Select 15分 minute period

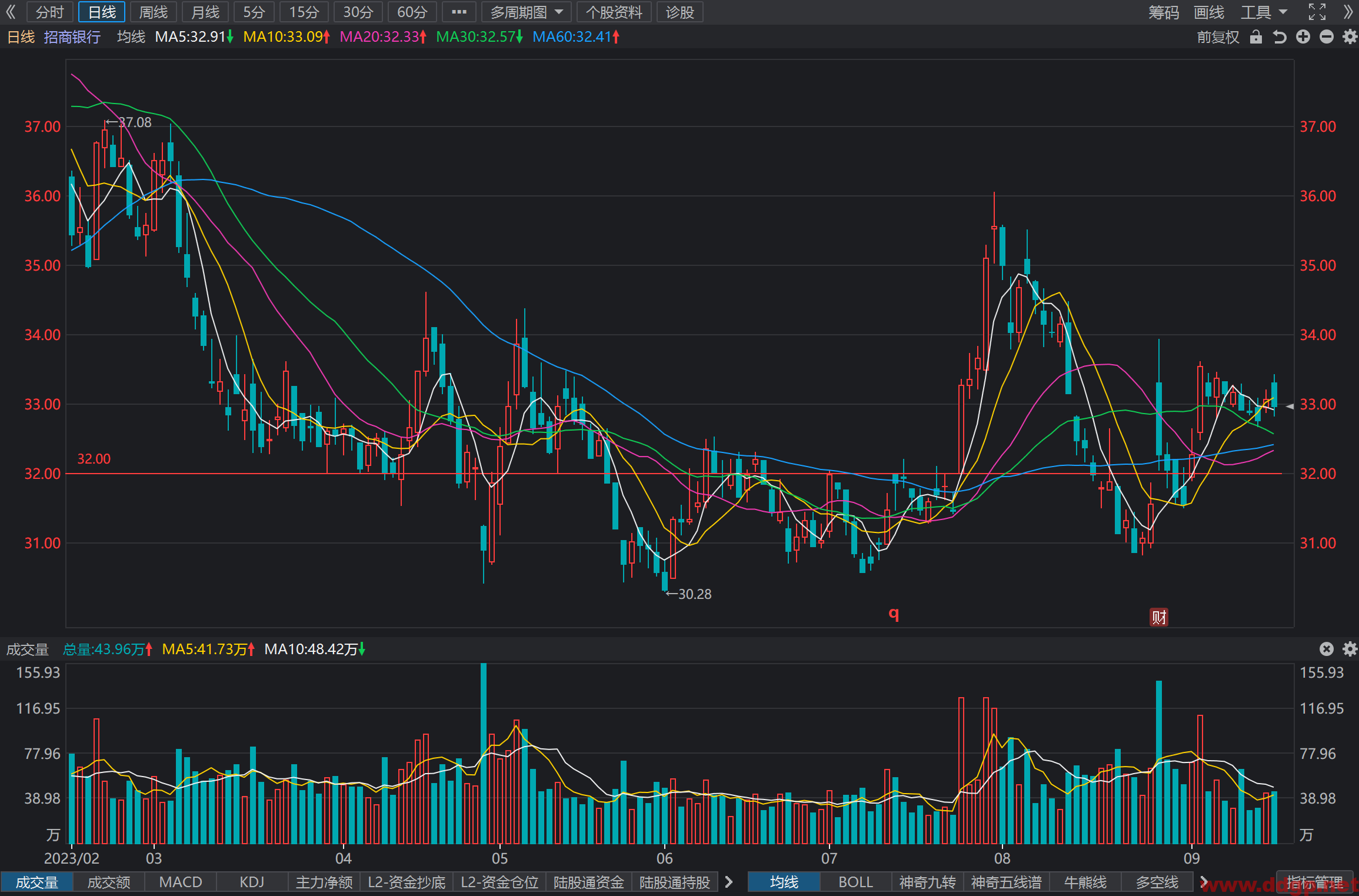[x=304, y=12]
